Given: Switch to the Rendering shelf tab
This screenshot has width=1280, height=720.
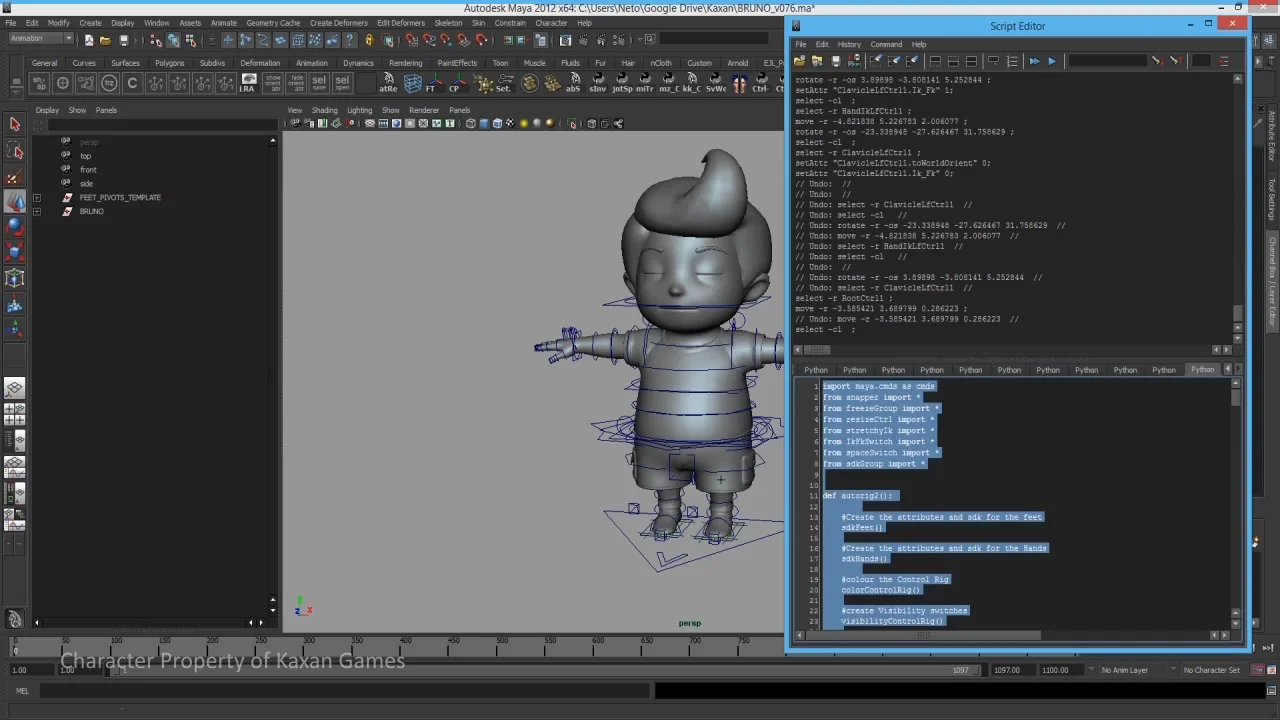Looking at the screenshot, I should (405, 63).
